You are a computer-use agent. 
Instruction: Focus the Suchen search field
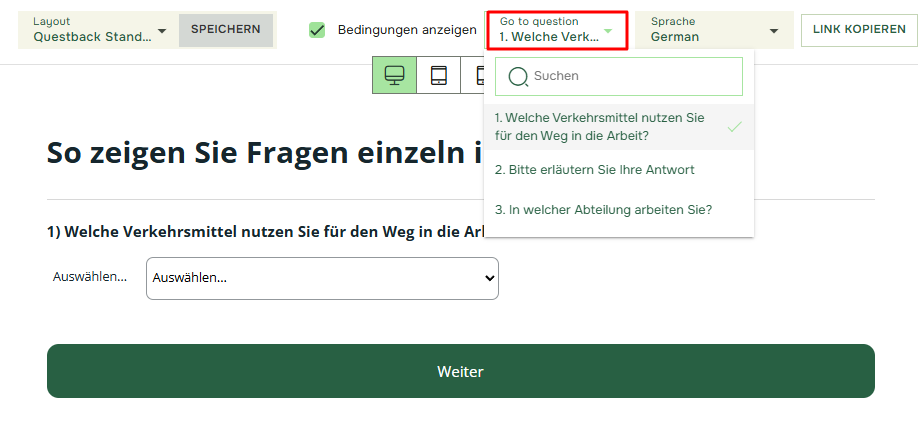pyautogui.click(x=630, y=76)
